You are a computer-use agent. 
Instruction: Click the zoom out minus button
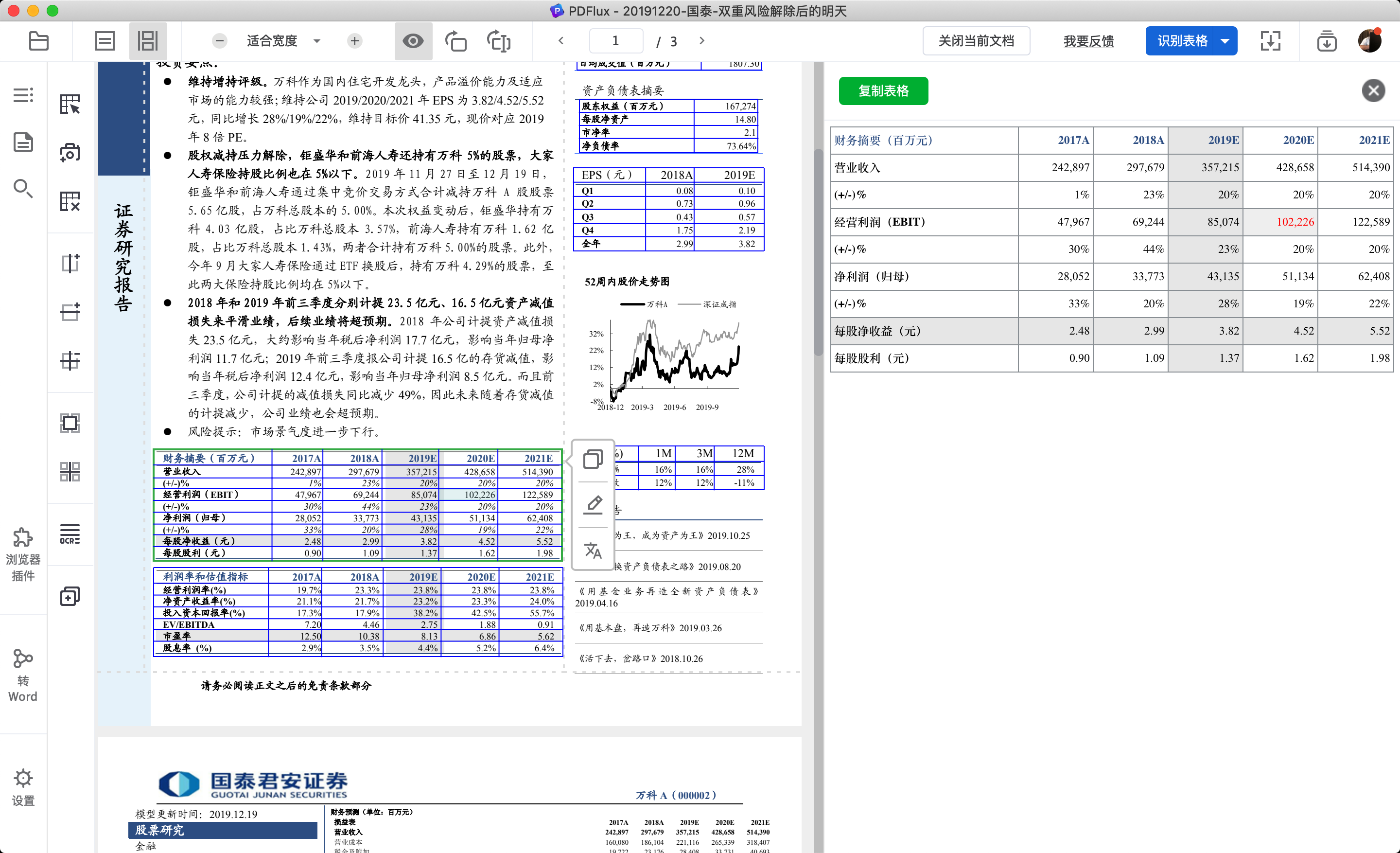pyautogui.click(x=220, y=41)
